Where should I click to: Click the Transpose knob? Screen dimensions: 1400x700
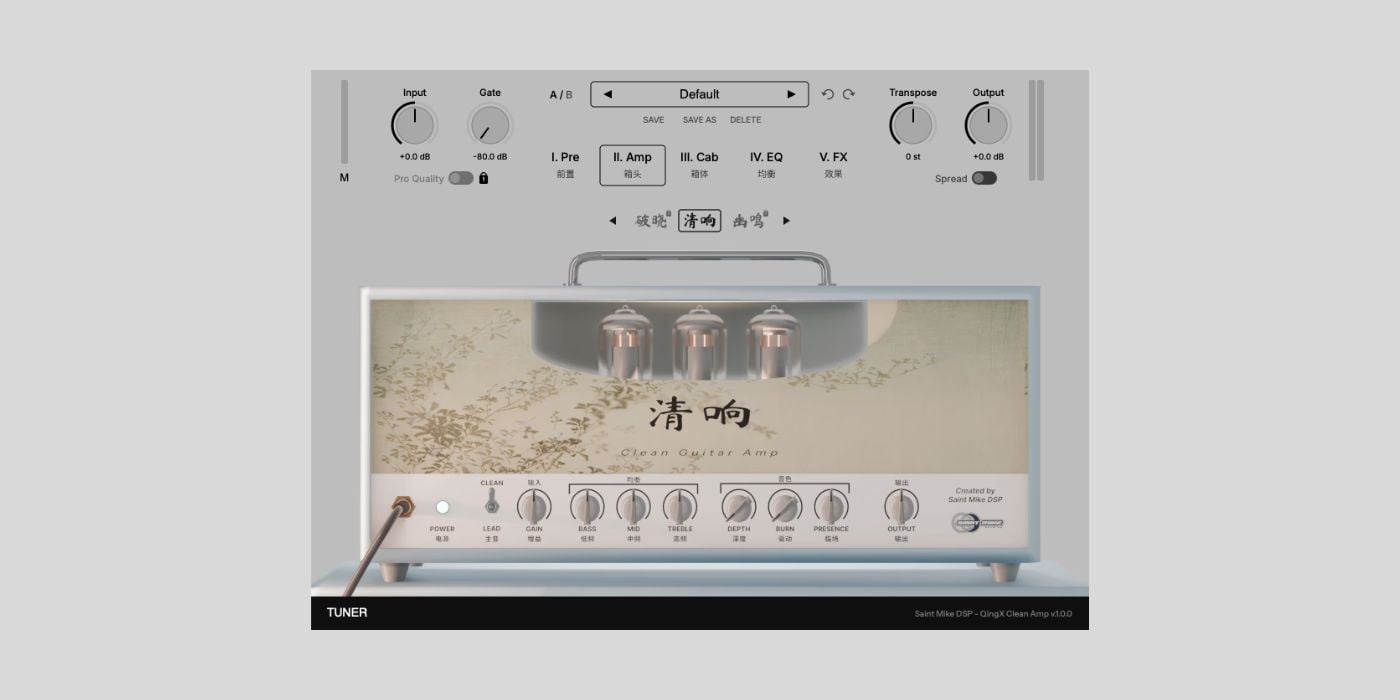tap(913, 125)
